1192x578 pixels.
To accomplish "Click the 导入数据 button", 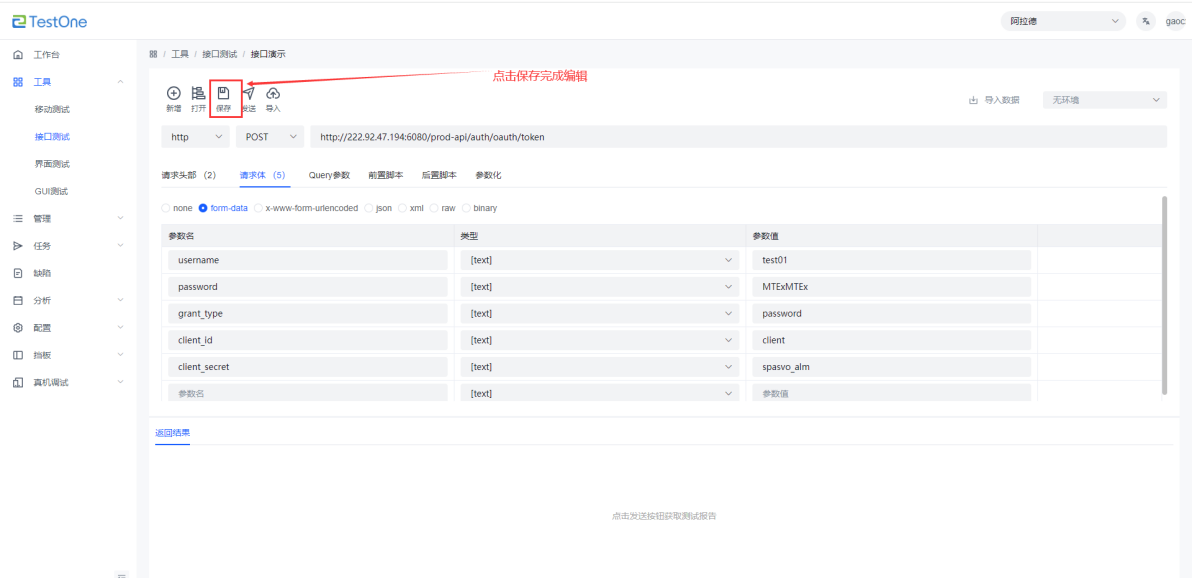I will click(994, 100).
